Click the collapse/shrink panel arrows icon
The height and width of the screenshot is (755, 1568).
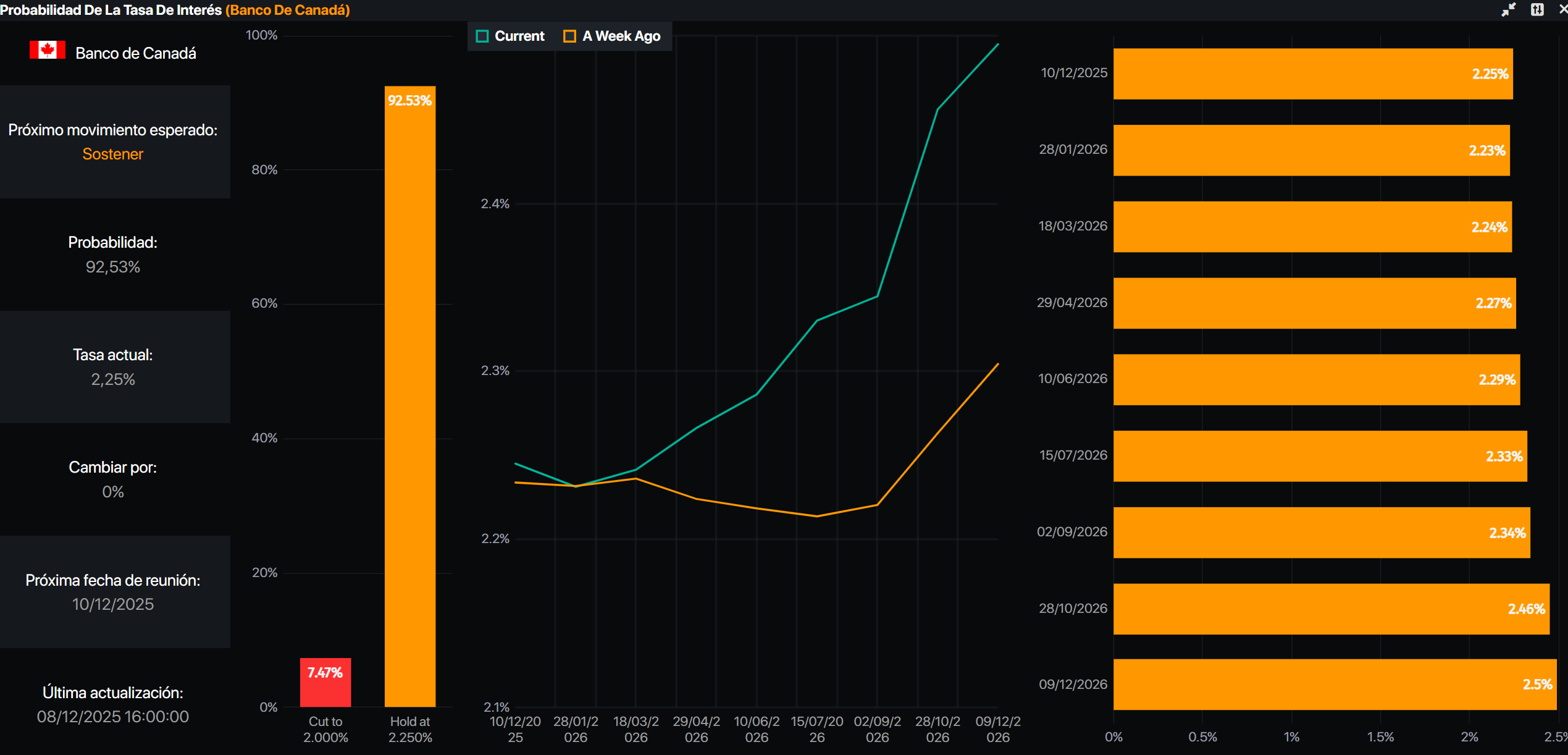coord(1509,10)
